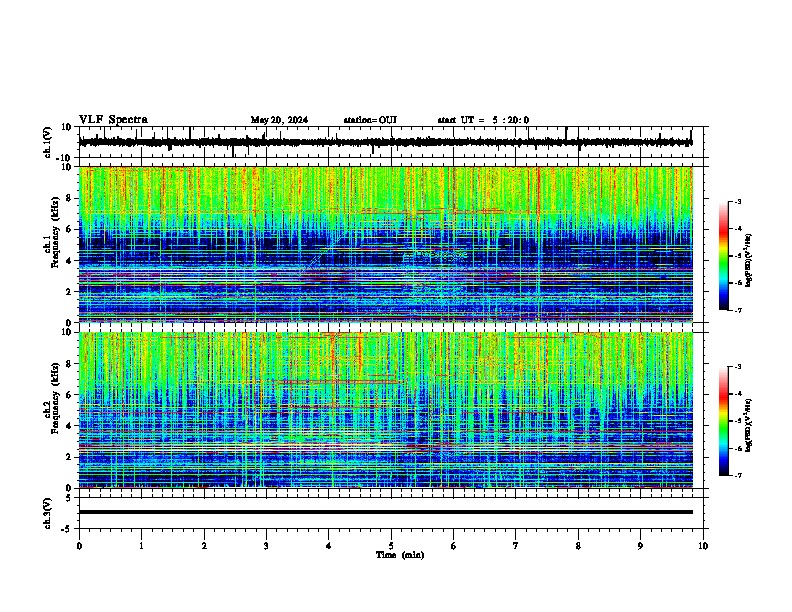This screenshot has height=612, width=792.
Task: Click the "ch.1(V)" axis label
Action: click(x=49, y=142)
